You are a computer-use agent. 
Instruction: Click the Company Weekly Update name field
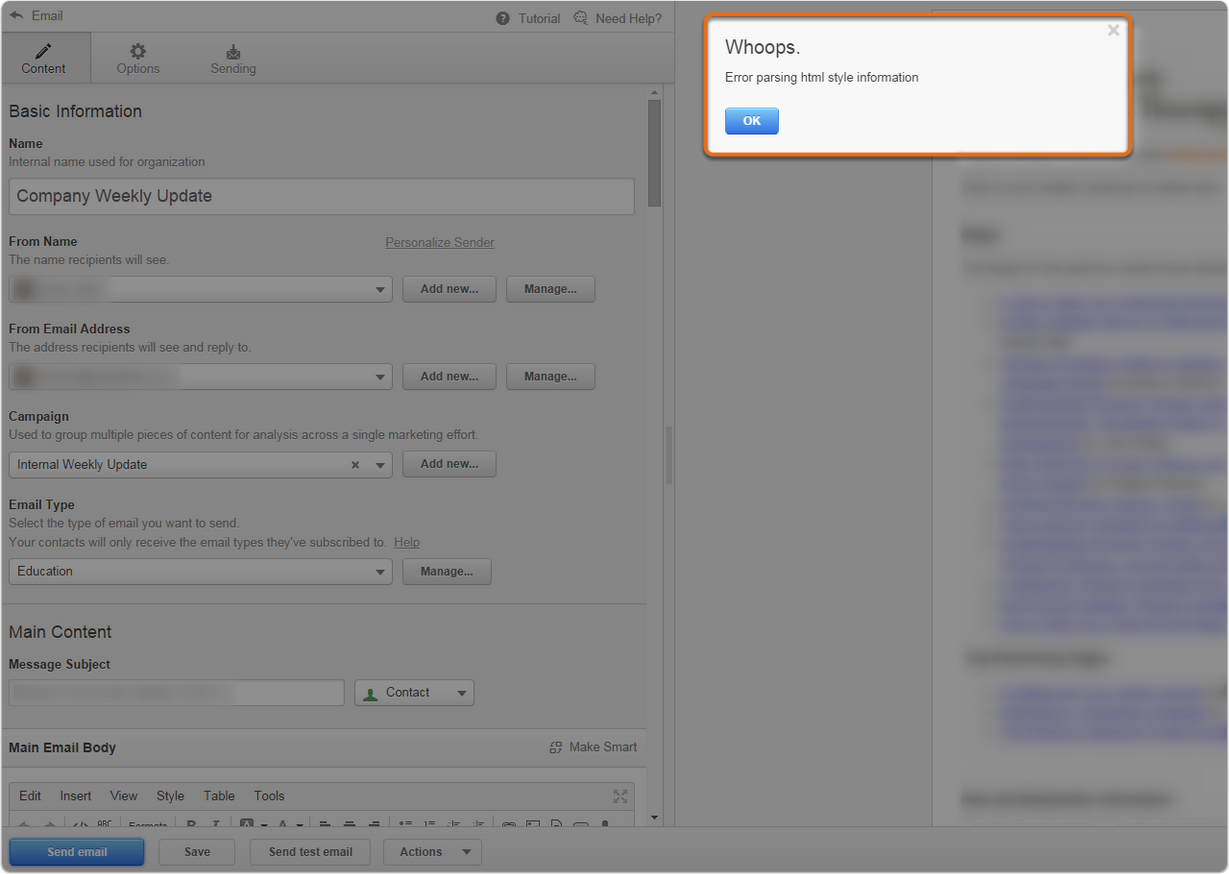(321, 197)
